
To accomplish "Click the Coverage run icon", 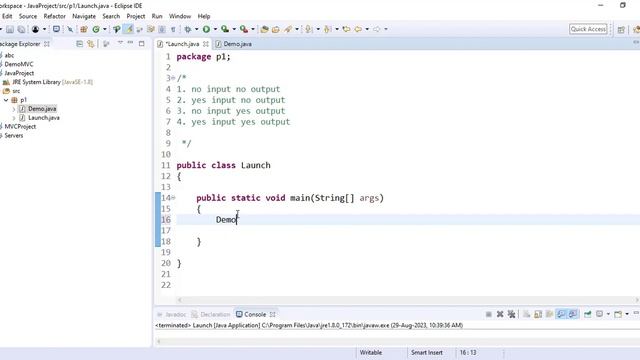I will (x=225, y=29).
